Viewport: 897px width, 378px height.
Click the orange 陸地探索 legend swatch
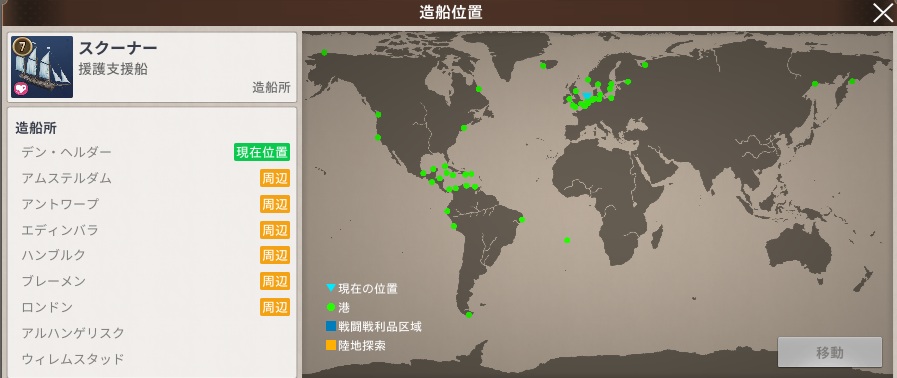331,345
